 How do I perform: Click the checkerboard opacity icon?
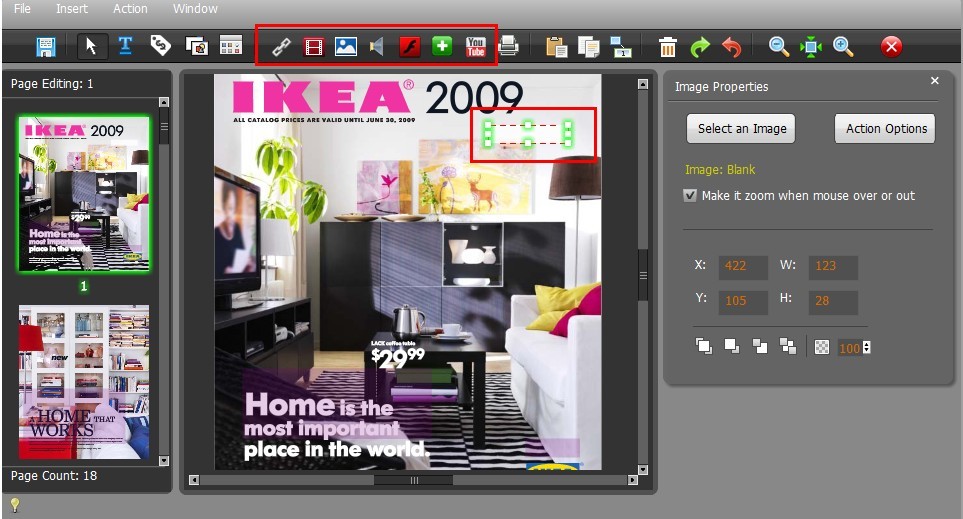[x=822, y=348]
